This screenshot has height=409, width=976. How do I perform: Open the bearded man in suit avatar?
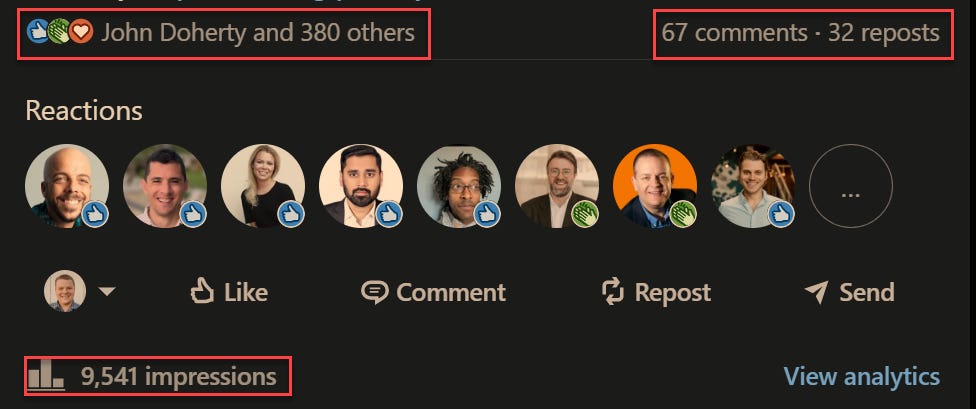tap(360, 186)
